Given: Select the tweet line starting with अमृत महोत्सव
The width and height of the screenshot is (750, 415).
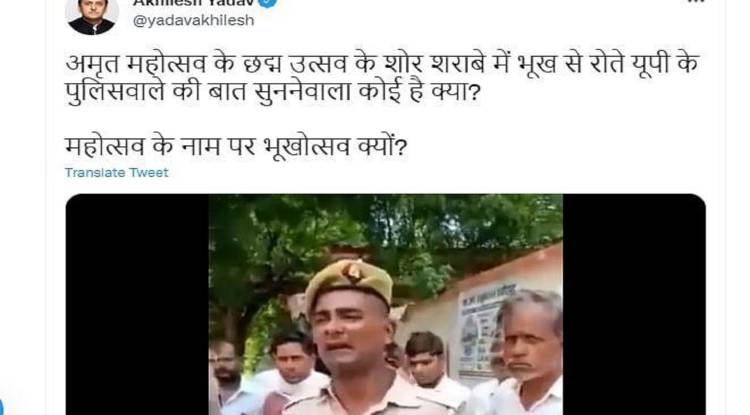Looking at the screenshot, I should pyautogui.click(x=382, y=64).
